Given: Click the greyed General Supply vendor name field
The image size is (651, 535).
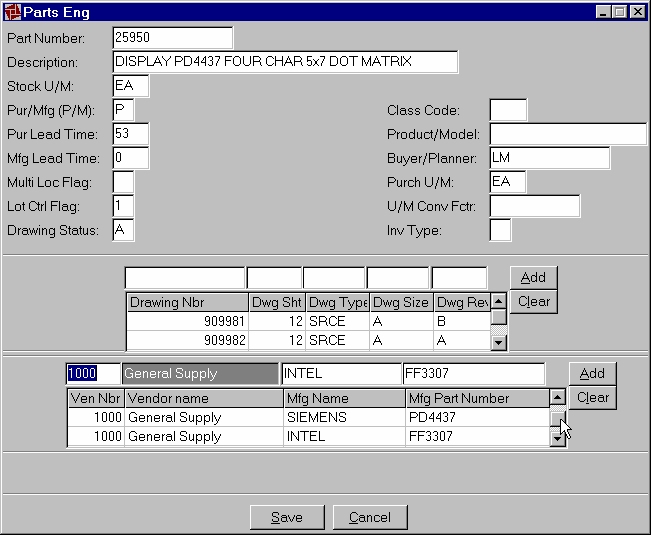Looking at the screenshot, I should point(201,374).
